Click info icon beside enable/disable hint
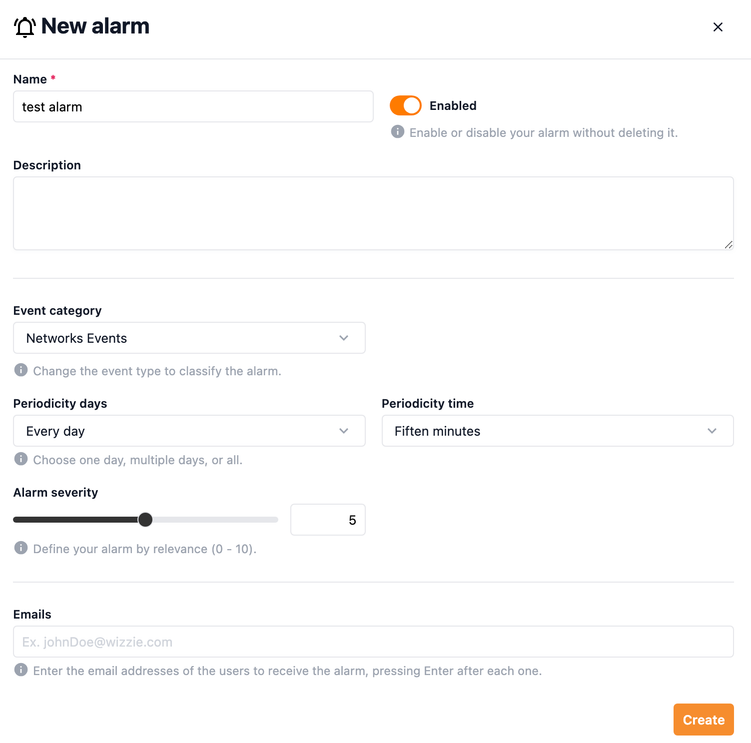 click(397, 132)
